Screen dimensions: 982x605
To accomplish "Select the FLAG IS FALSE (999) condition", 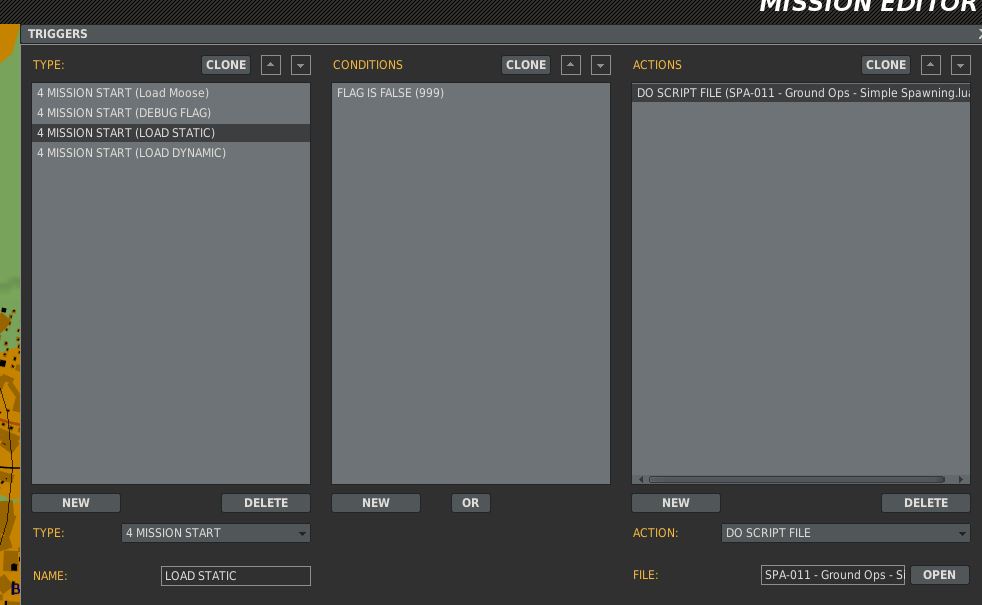I will (390, 93).
